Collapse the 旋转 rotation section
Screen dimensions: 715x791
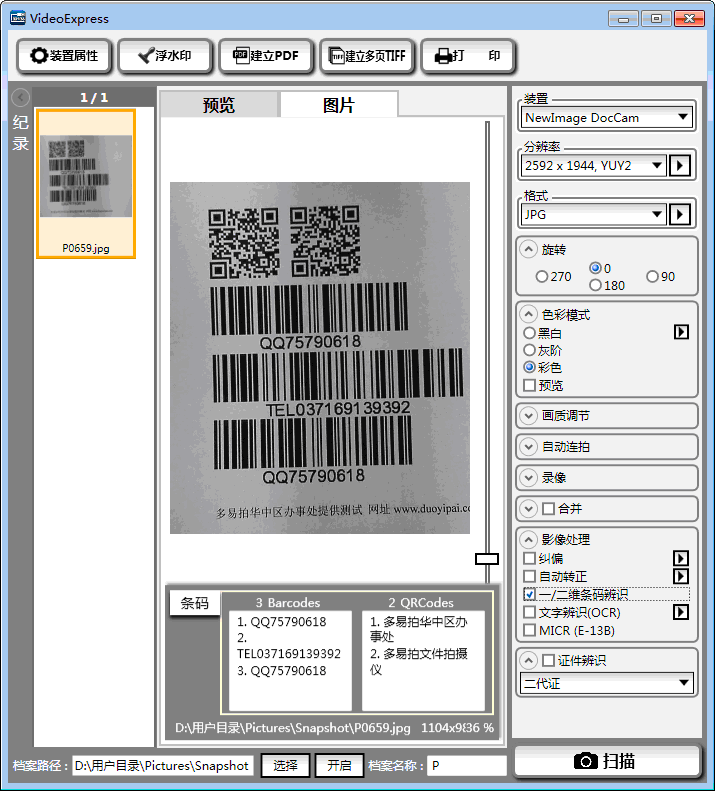pyautogui.click(x=528, y=249)
